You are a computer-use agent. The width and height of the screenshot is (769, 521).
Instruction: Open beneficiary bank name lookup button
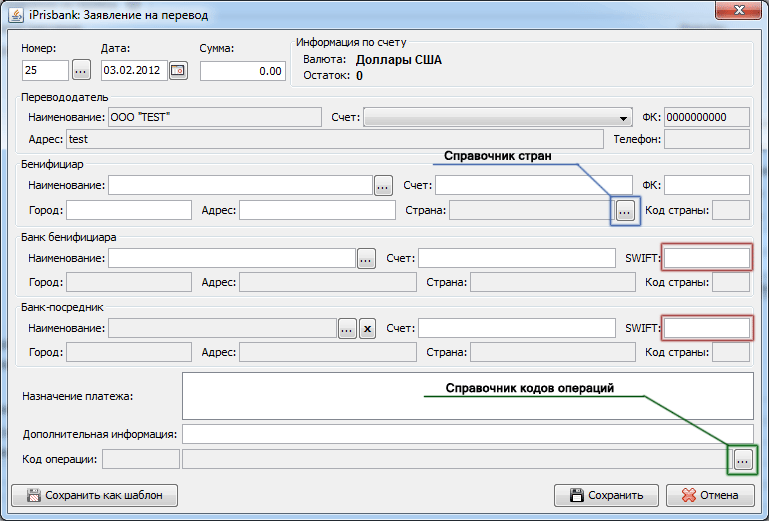click(x=366, y=259)
